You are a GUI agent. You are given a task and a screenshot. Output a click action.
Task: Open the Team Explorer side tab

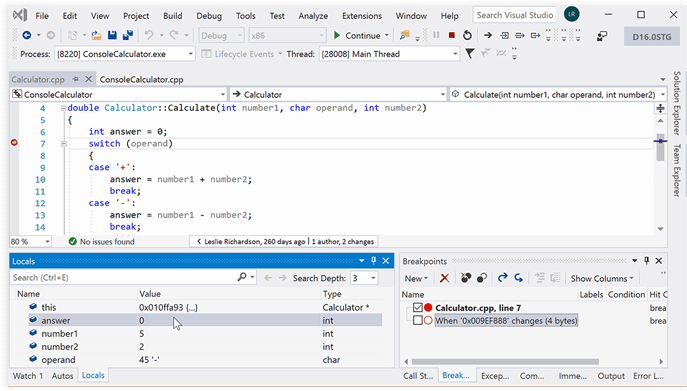[x=677, y=170]
